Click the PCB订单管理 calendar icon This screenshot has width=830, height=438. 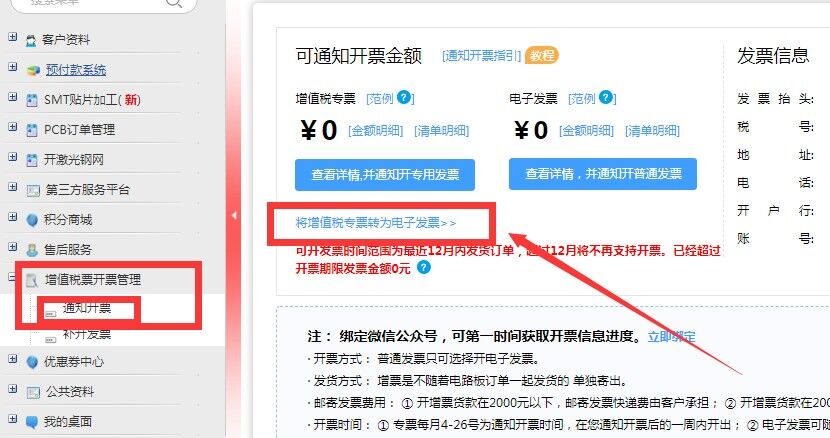[32, 130]
